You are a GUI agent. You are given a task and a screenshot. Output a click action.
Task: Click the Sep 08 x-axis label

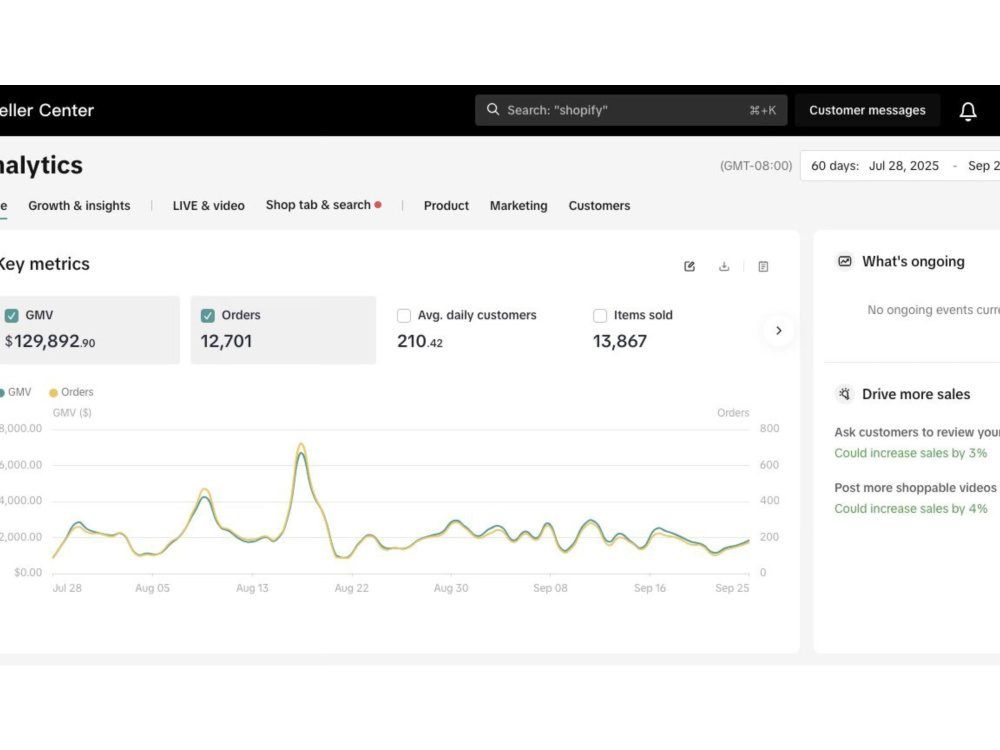(550, 588)
